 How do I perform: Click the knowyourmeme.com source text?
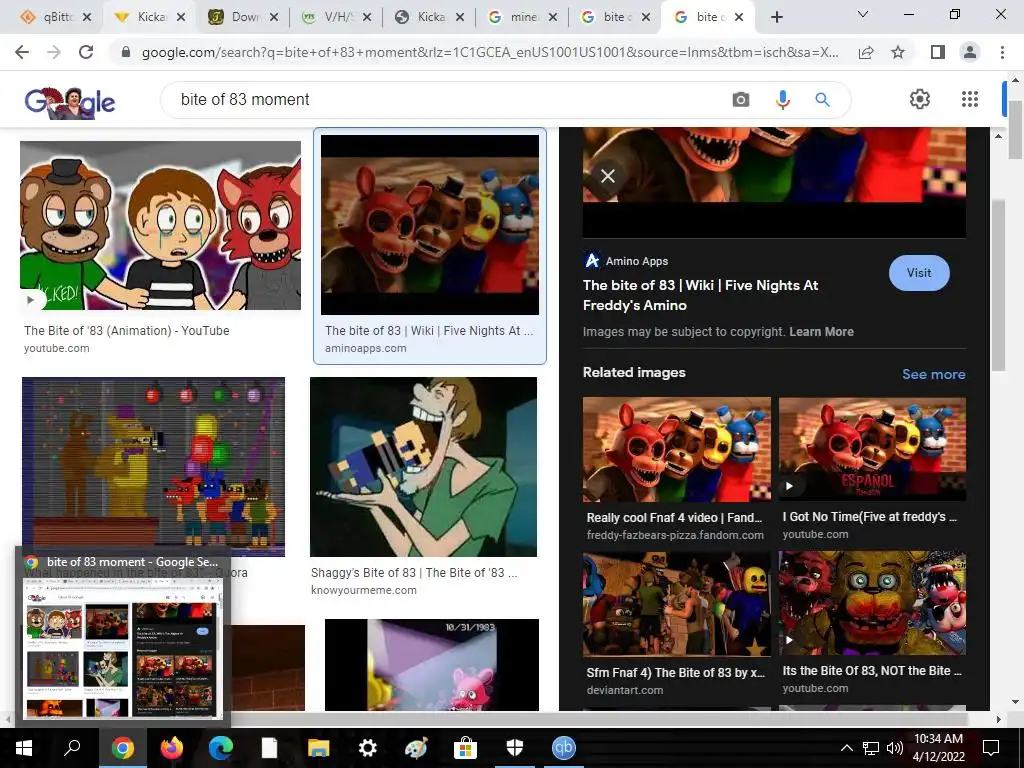click(364, 590)
